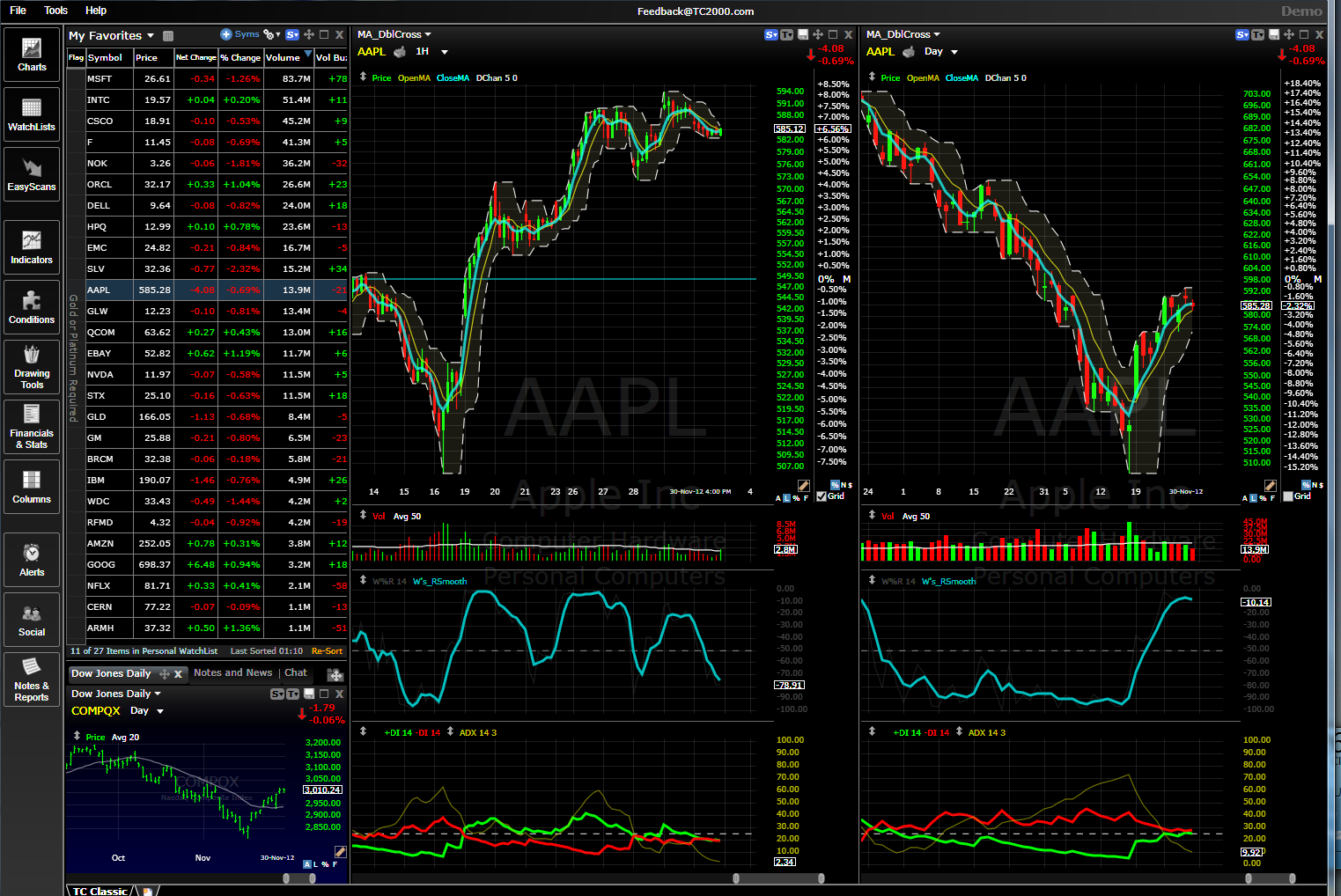Click the Re-Sort link
Image resolution: width=1341 pixels, height=896 pixels.
(327, 651)
